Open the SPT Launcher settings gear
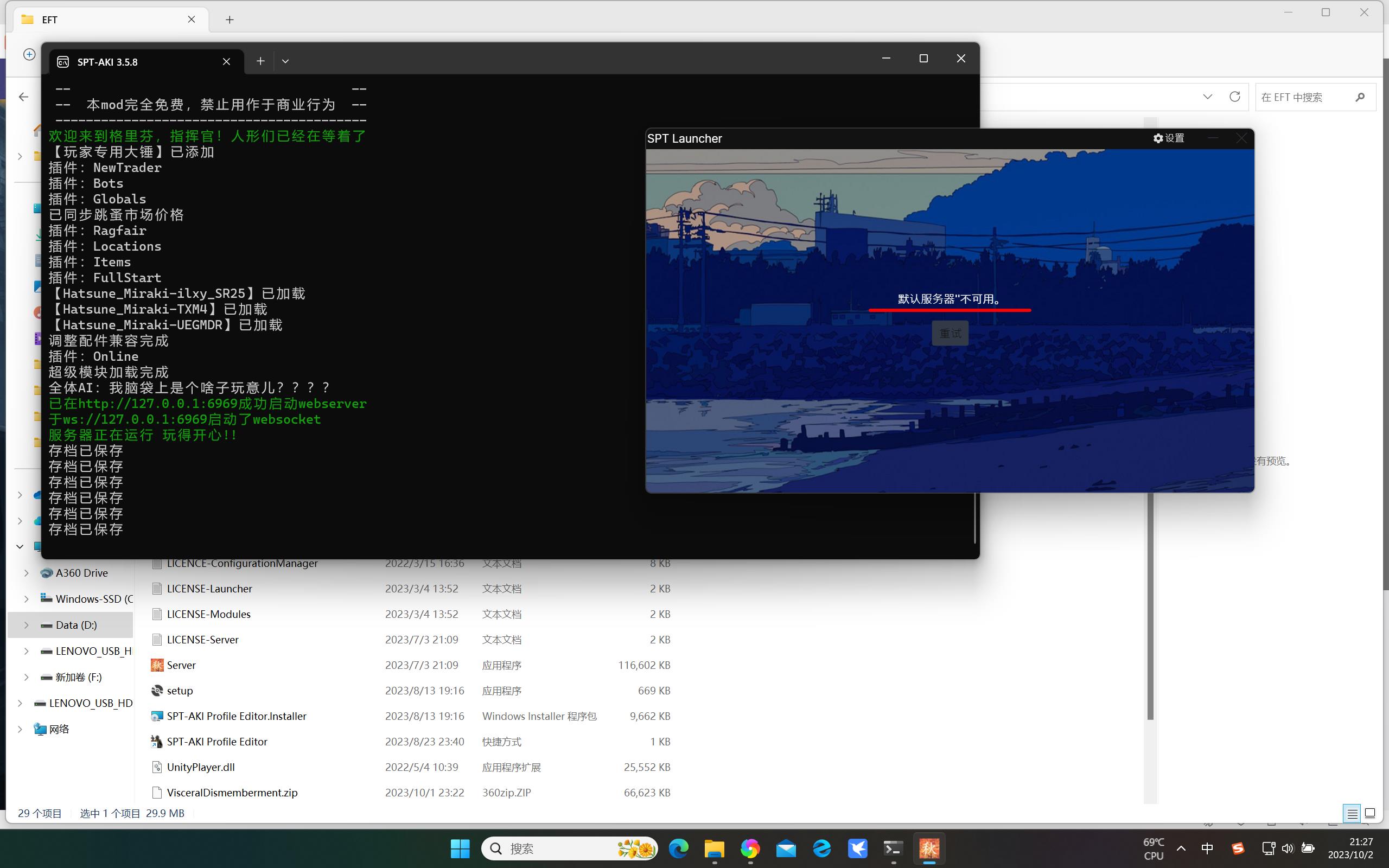The height and width of the screenshot is (868, 1389). (x=1169, y=138)
